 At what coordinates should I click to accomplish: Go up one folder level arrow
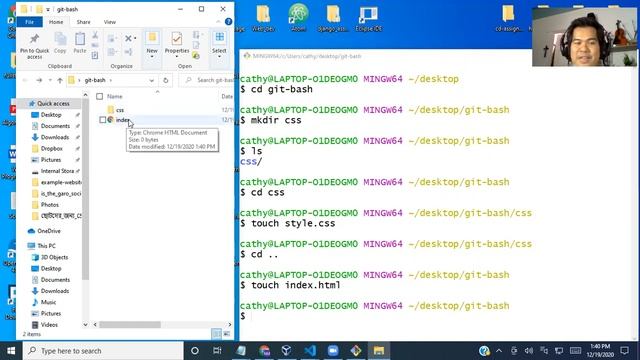(60, 80)
